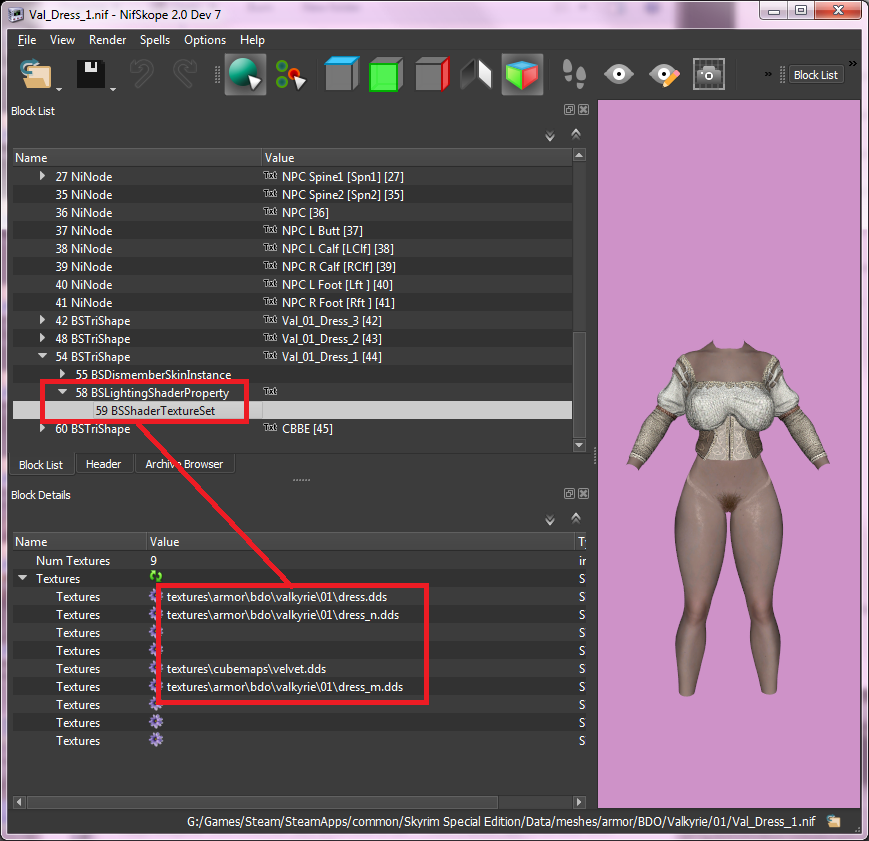Click the Block Details horizontal scrollbar thumb

tap(262, 802)
